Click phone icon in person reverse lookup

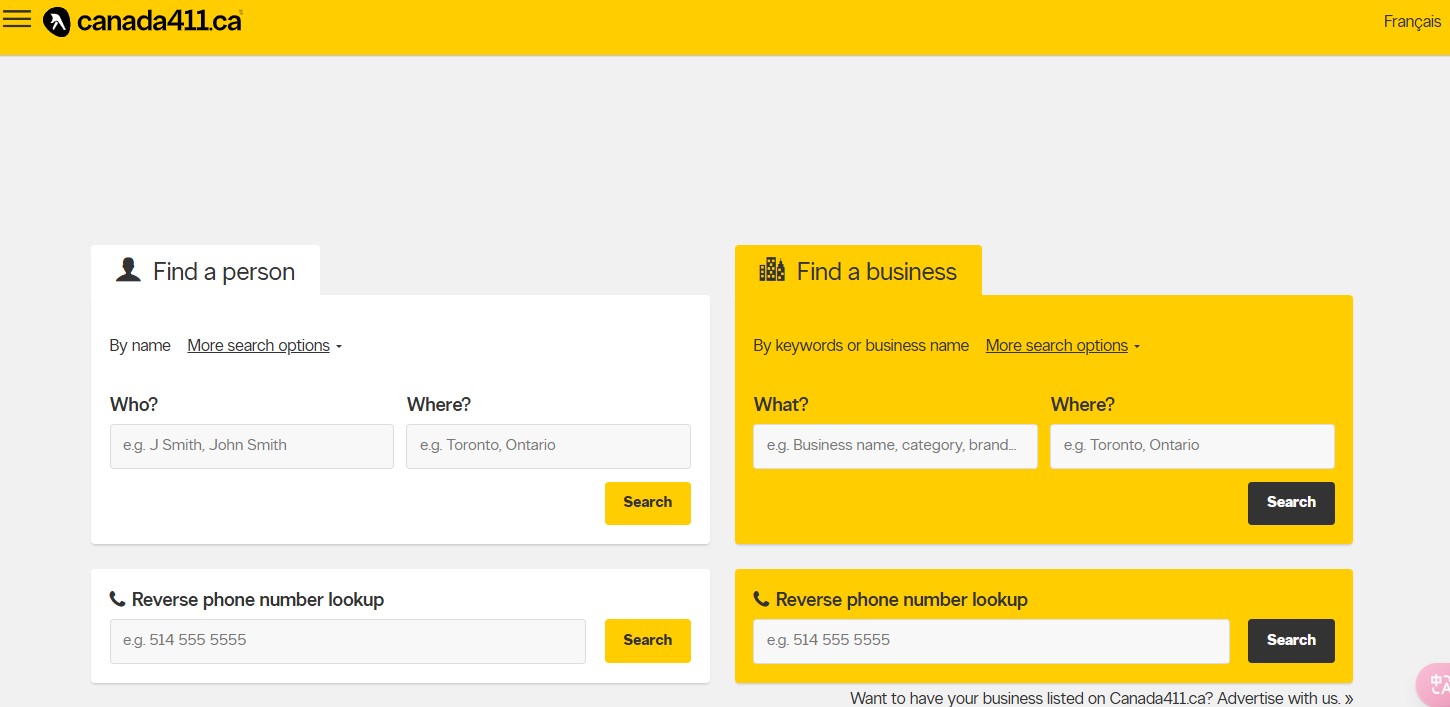click(117, 599)
